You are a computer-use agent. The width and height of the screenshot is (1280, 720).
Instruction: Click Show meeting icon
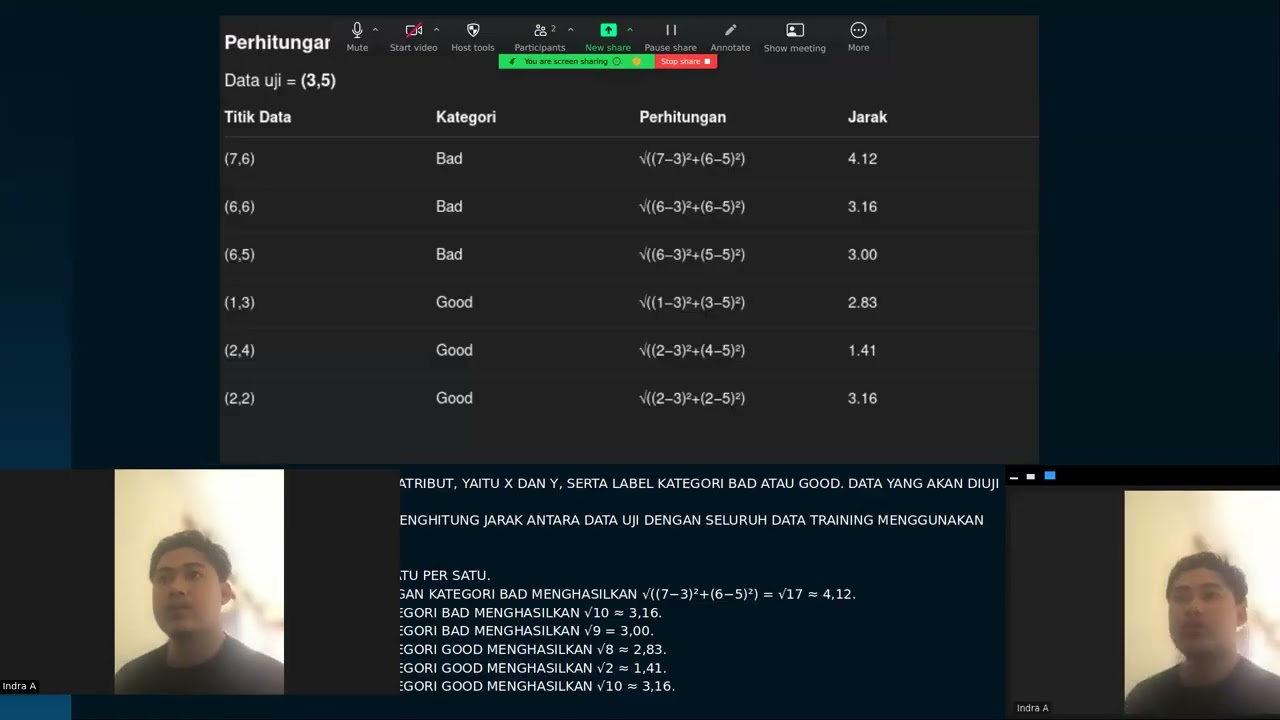795,37
